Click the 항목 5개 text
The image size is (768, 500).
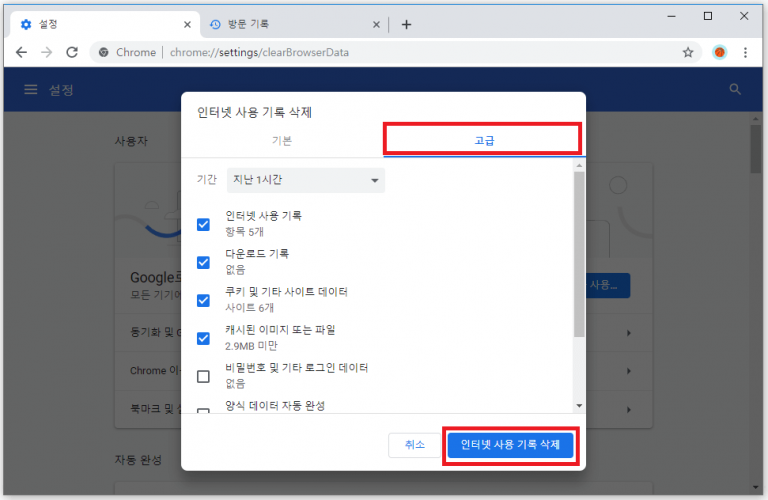tap(244, 232)
